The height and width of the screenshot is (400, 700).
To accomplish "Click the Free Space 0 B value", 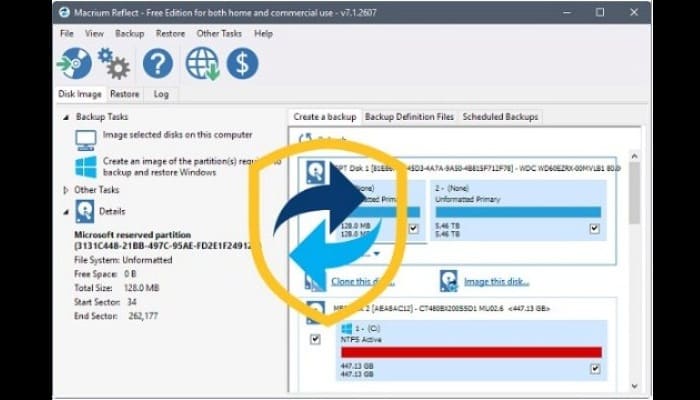I will (130, 274).
